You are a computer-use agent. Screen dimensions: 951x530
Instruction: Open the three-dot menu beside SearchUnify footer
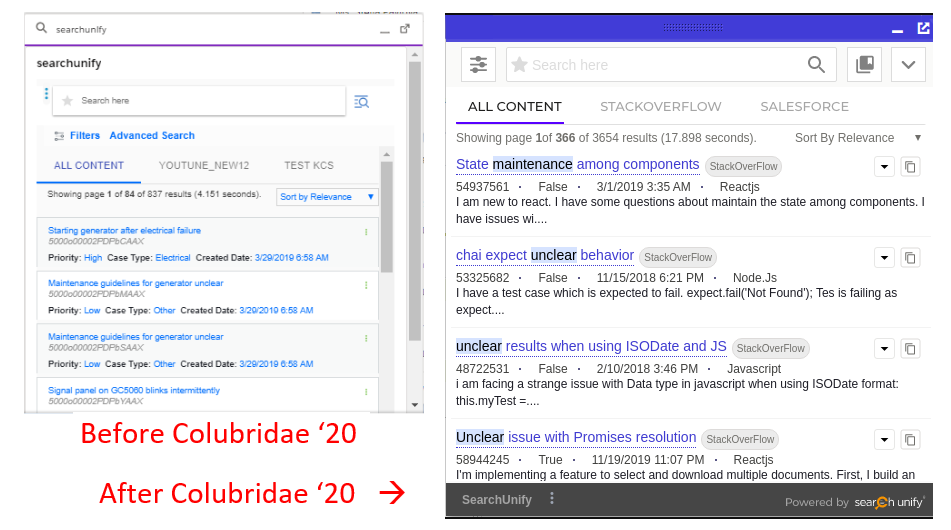tap(551, 498)
